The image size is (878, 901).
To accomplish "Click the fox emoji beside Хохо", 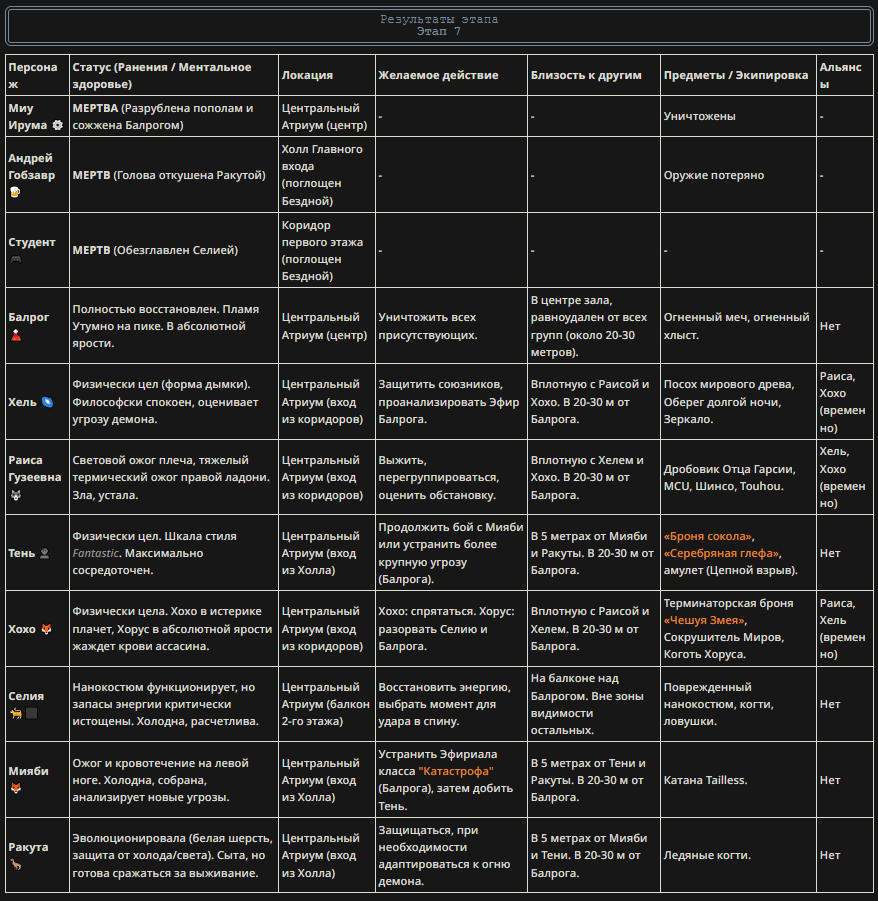I will pyautogui.click(x=46, y=629).
